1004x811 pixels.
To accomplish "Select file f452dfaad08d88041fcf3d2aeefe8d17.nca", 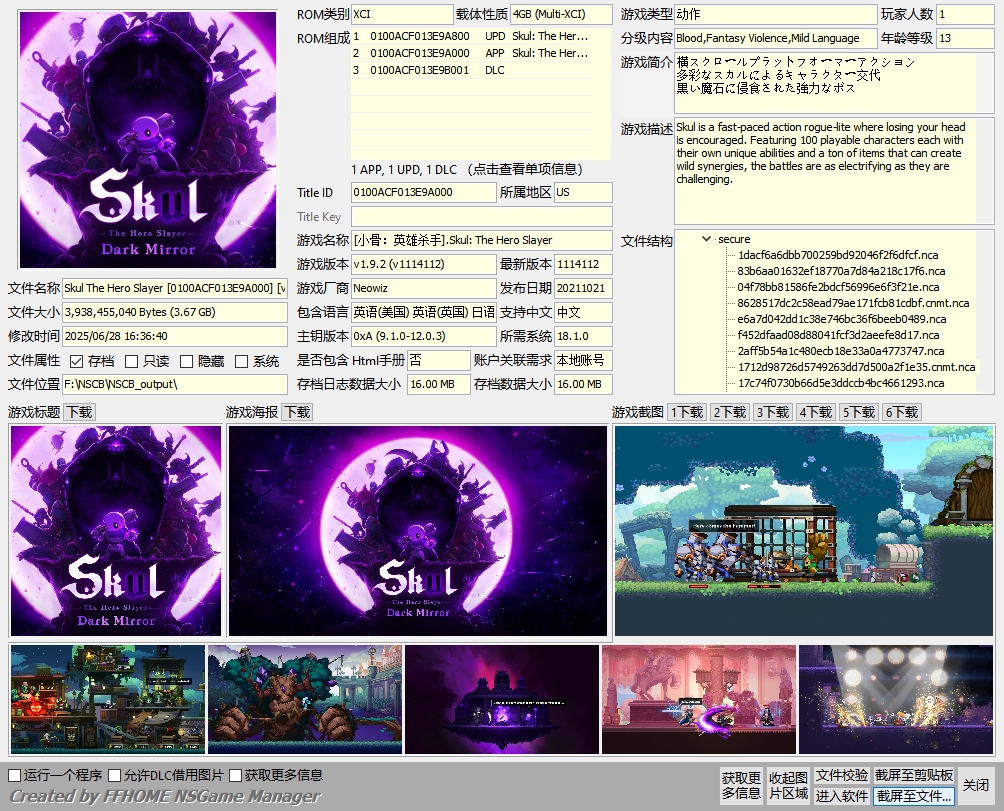I will click(838, 335).
